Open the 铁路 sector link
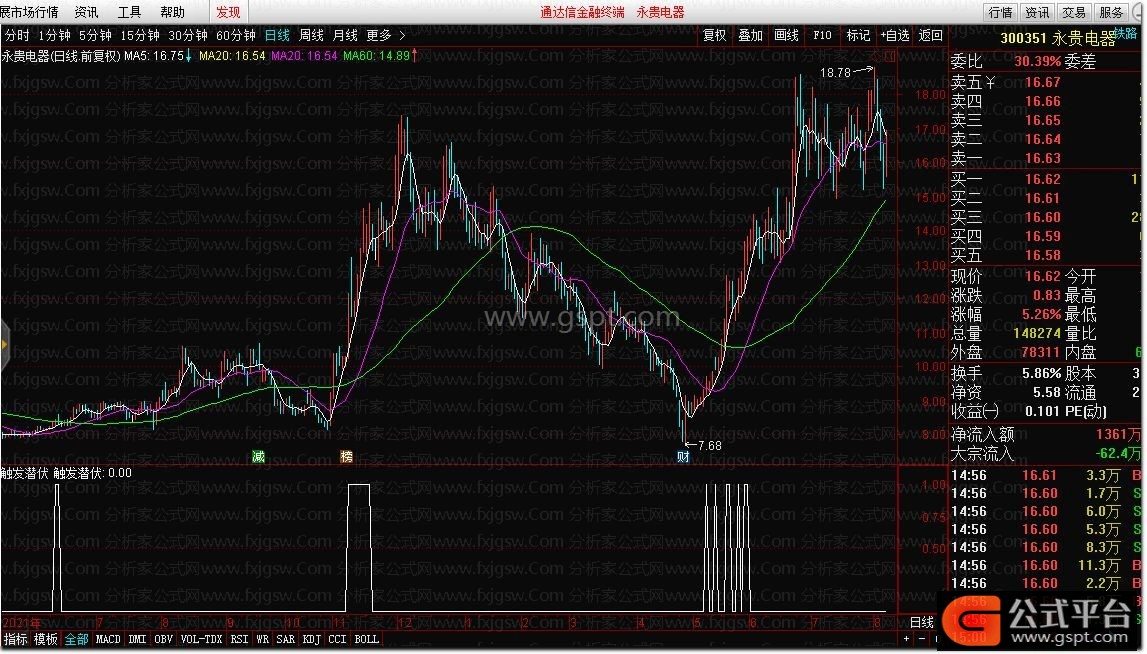This screenshot has width=1147, height=654. [x=1126, y=34]
